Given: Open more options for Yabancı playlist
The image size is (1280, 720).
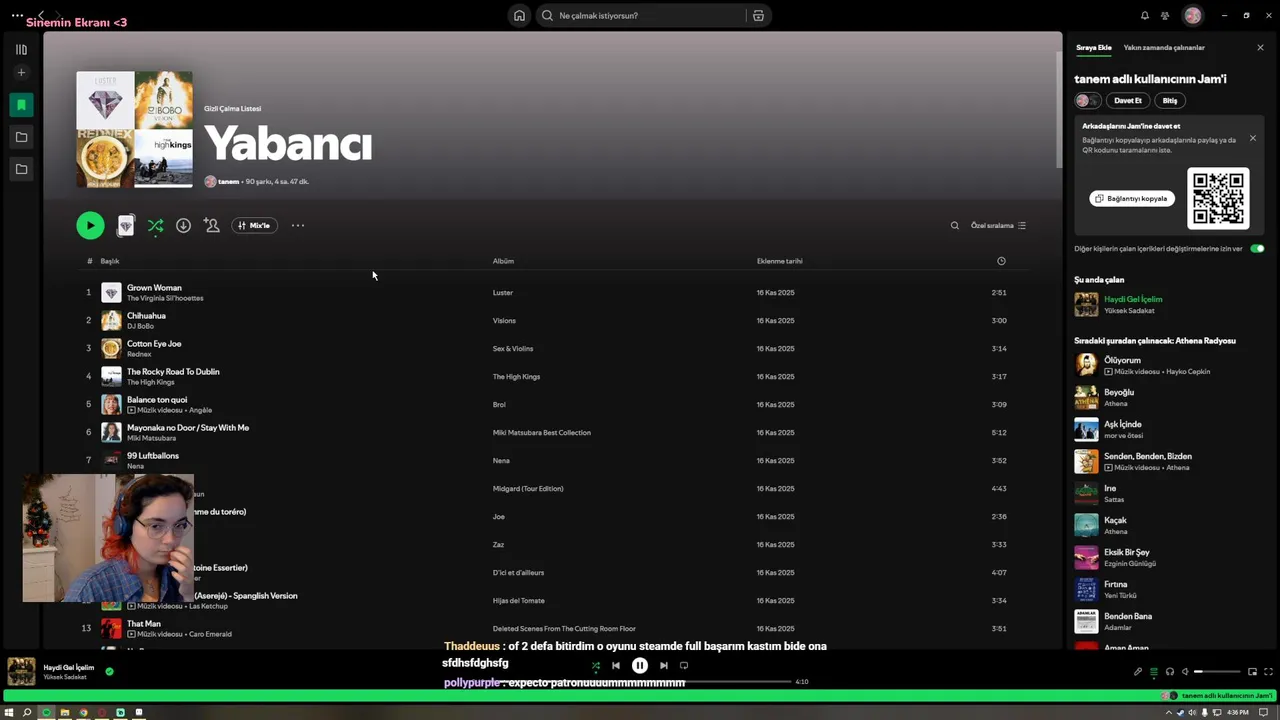Looking at the screenshot, I should click(297, 225).
